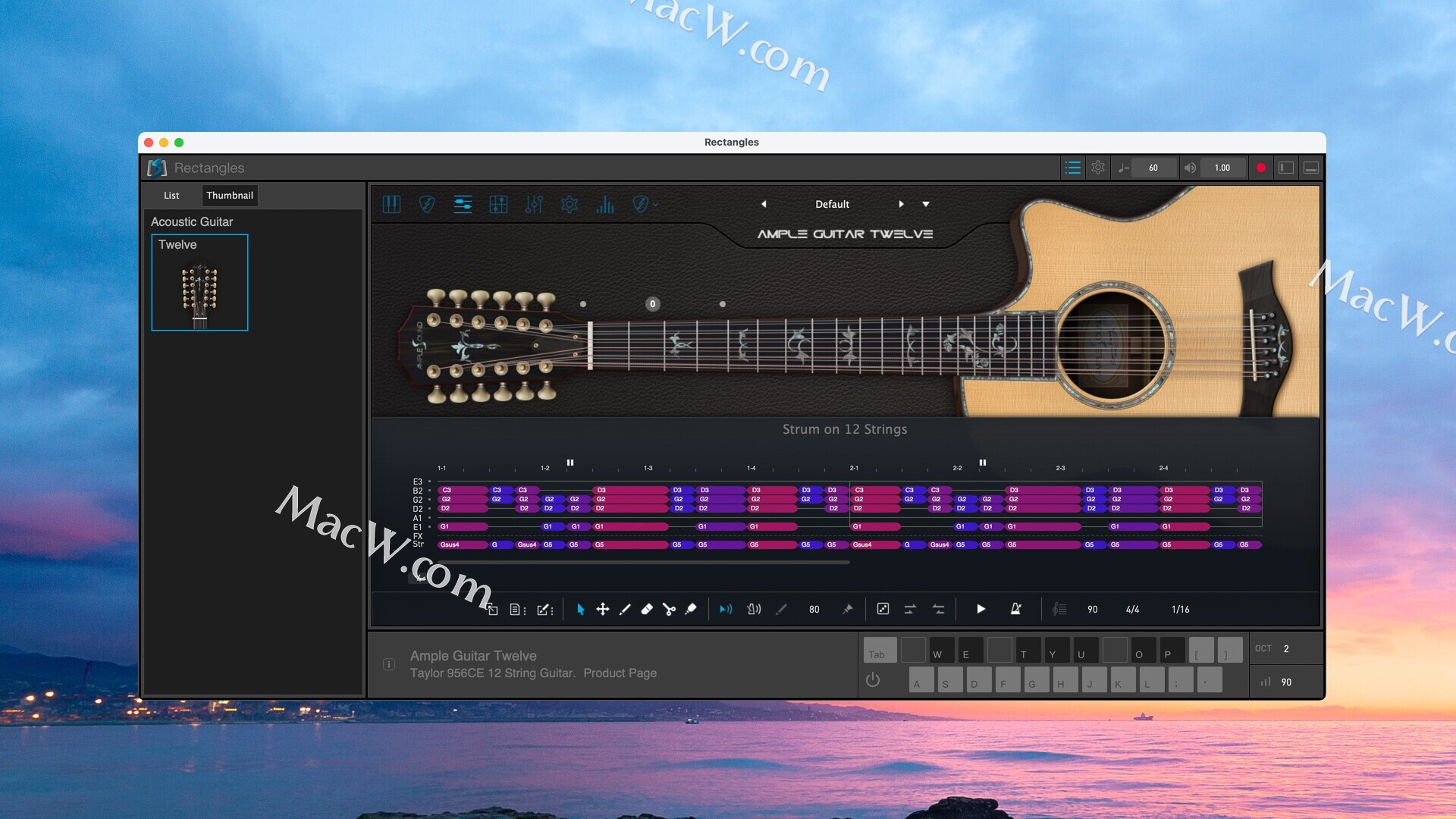Screen dimensions: 1456x819
Task: Toggle the virtual keyboard power button
Action: 873,680
